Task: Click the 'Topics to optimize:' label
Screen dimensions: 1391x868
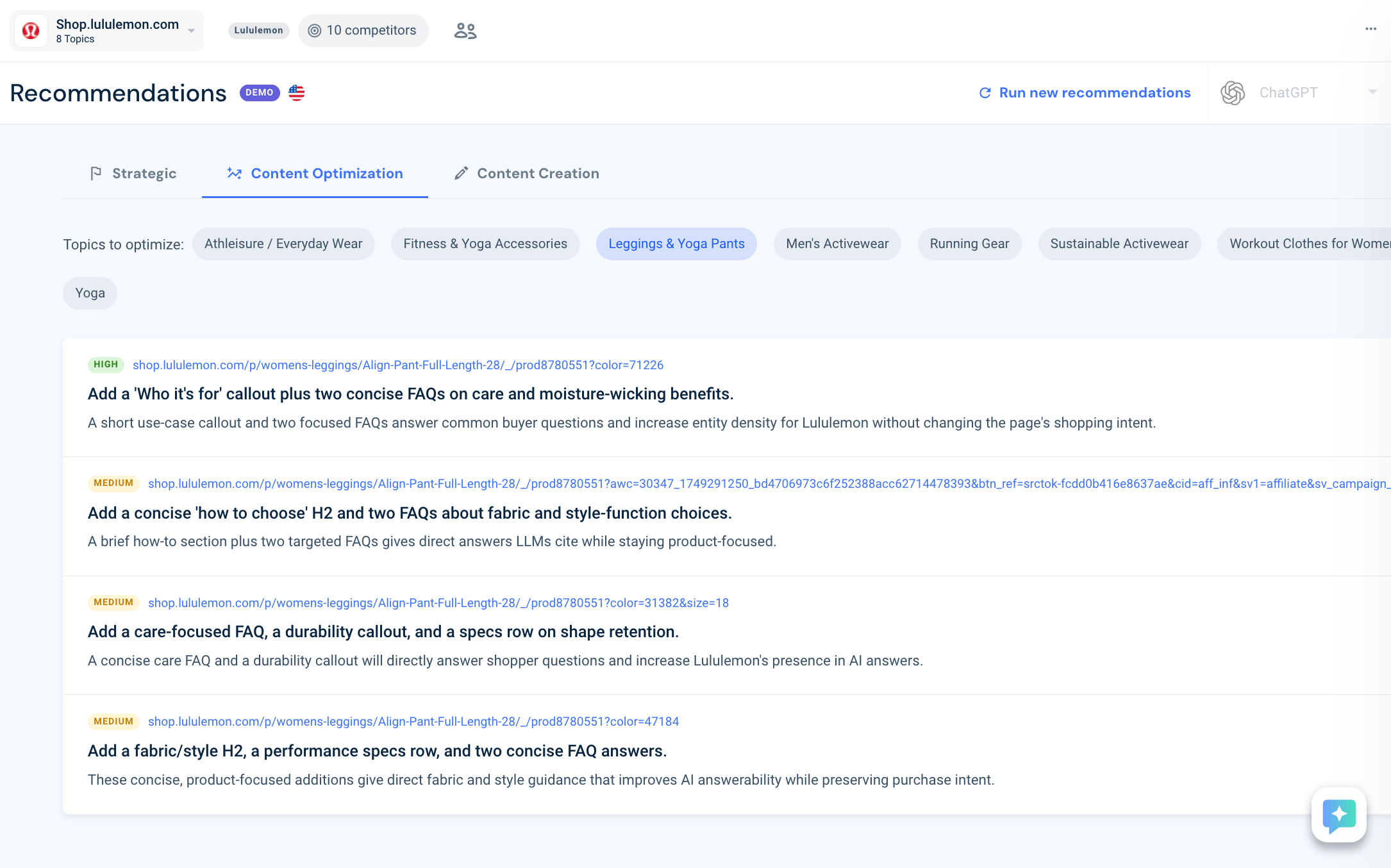Action: (x=123, y=244)
